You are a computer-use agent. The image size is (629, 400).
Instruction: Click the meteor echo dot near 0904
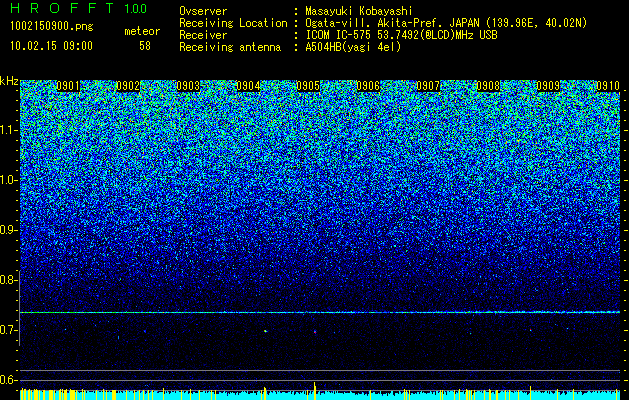pyautogui.click(x=265, y=331)
